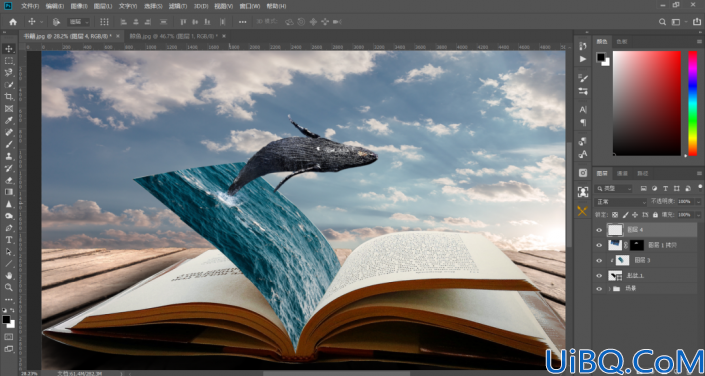Change the screen mode button
This screenshot has width=705, height=376.
coord(9,349)
